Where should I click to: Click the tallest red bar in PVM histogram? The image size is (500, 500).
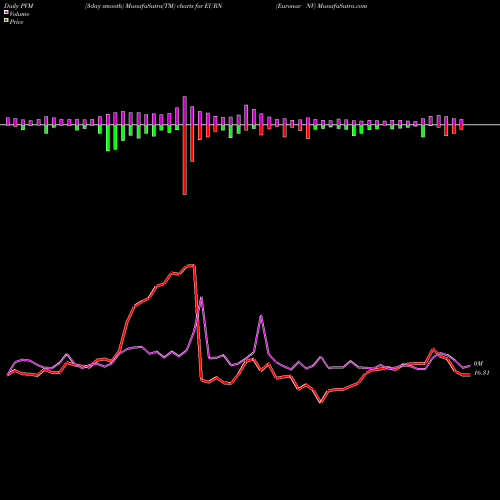(x=185, y=160)
